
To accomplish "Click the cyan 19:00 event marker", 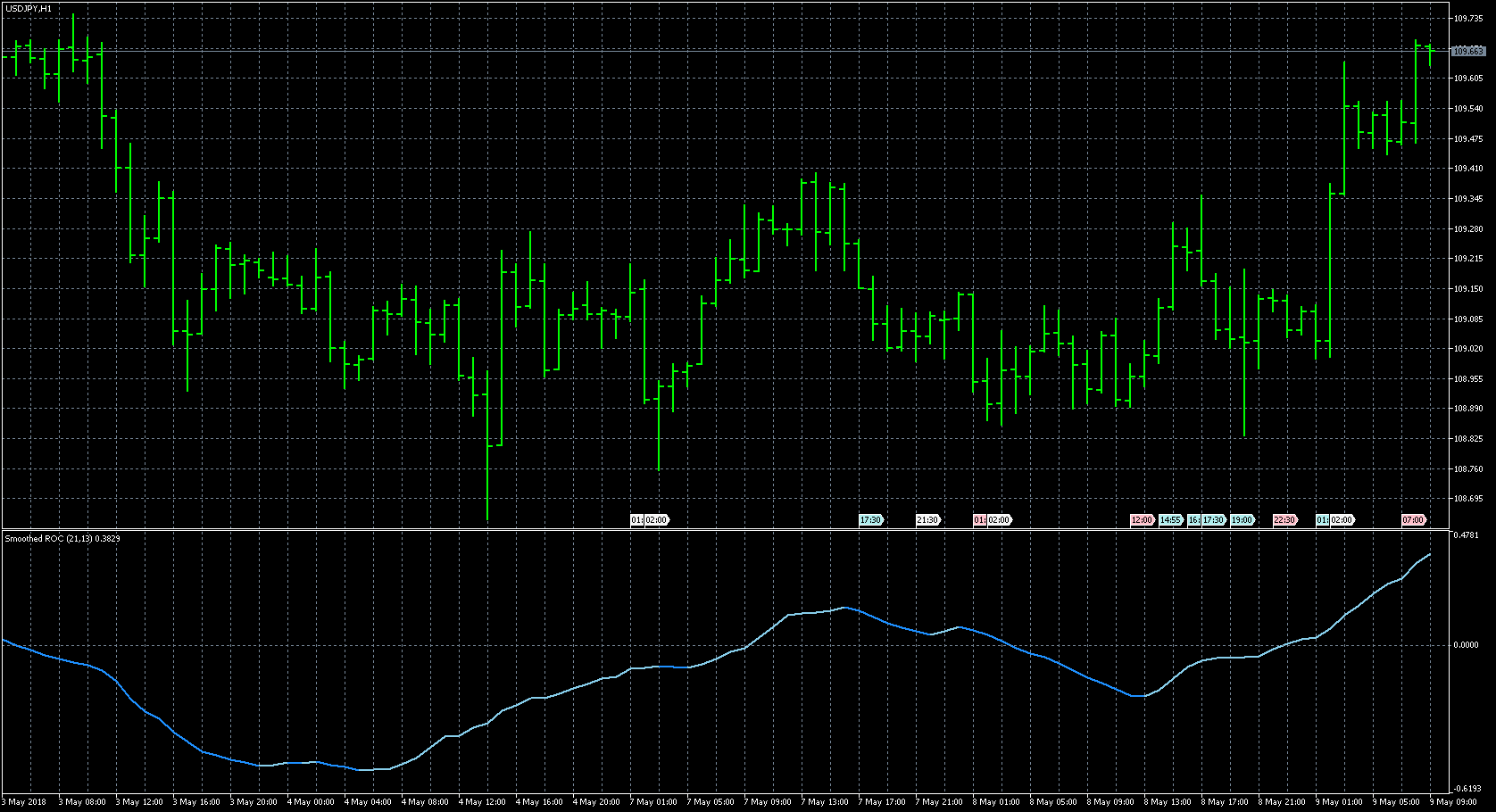I will (x=1242, y=520).
